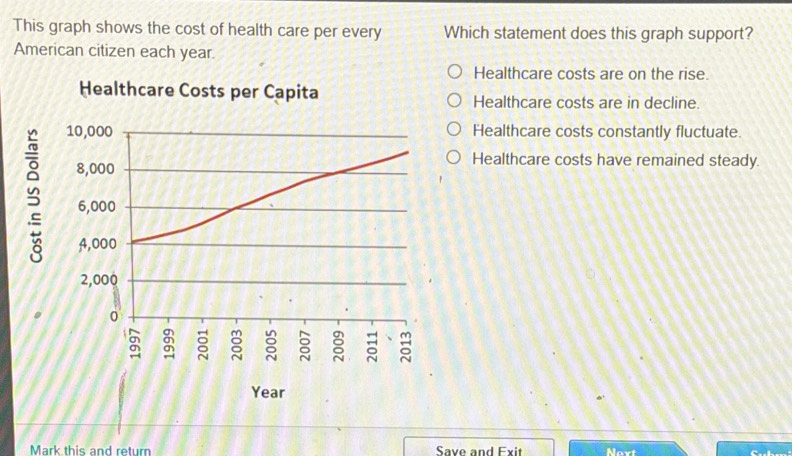Screen dimensions: 792x456
Task: Click the 'Mark this and return' link
Action: click(x=91, y=450)
